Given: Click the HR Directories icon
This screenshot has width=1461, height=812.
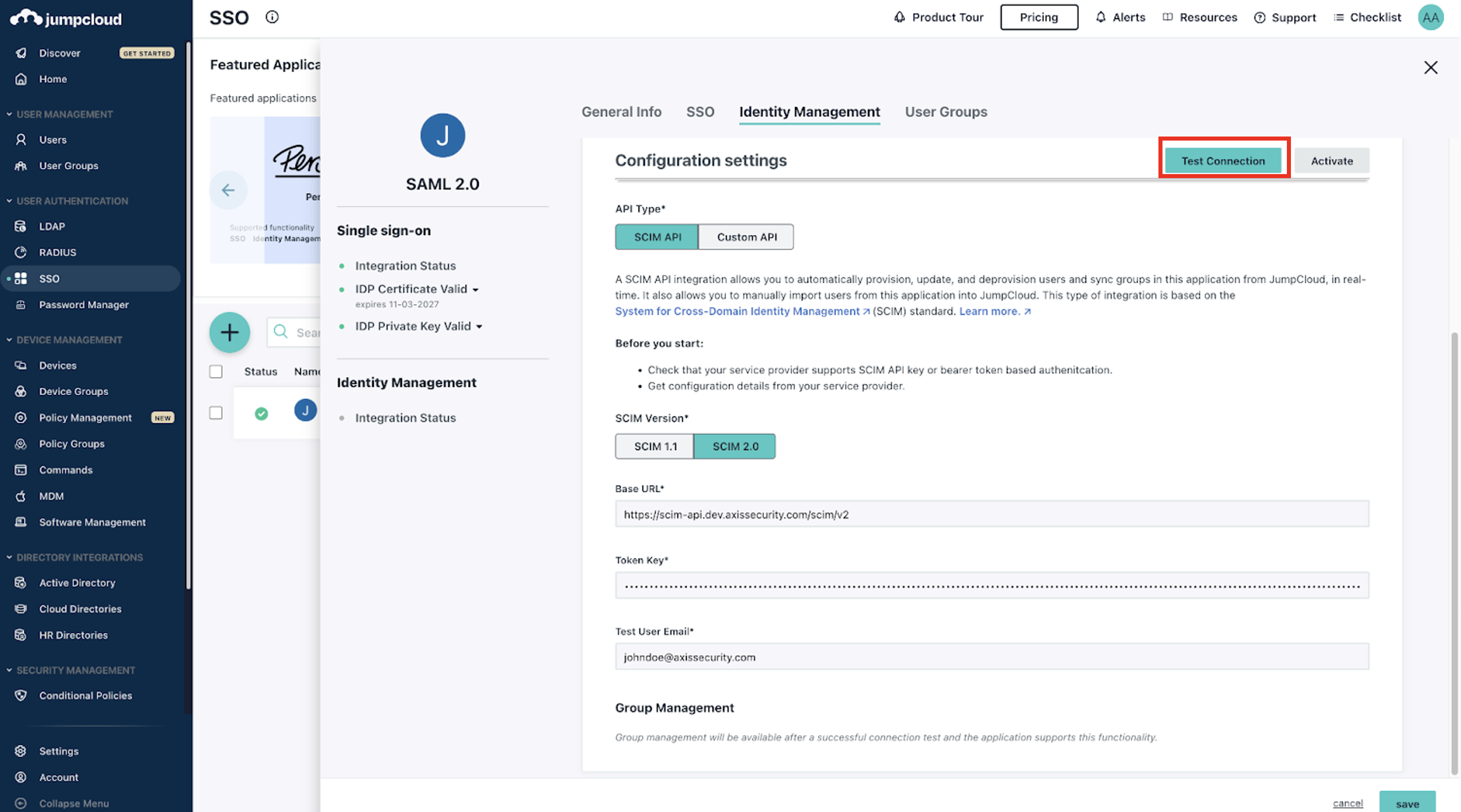Looking at the screenshot, I should pos(21,635).
